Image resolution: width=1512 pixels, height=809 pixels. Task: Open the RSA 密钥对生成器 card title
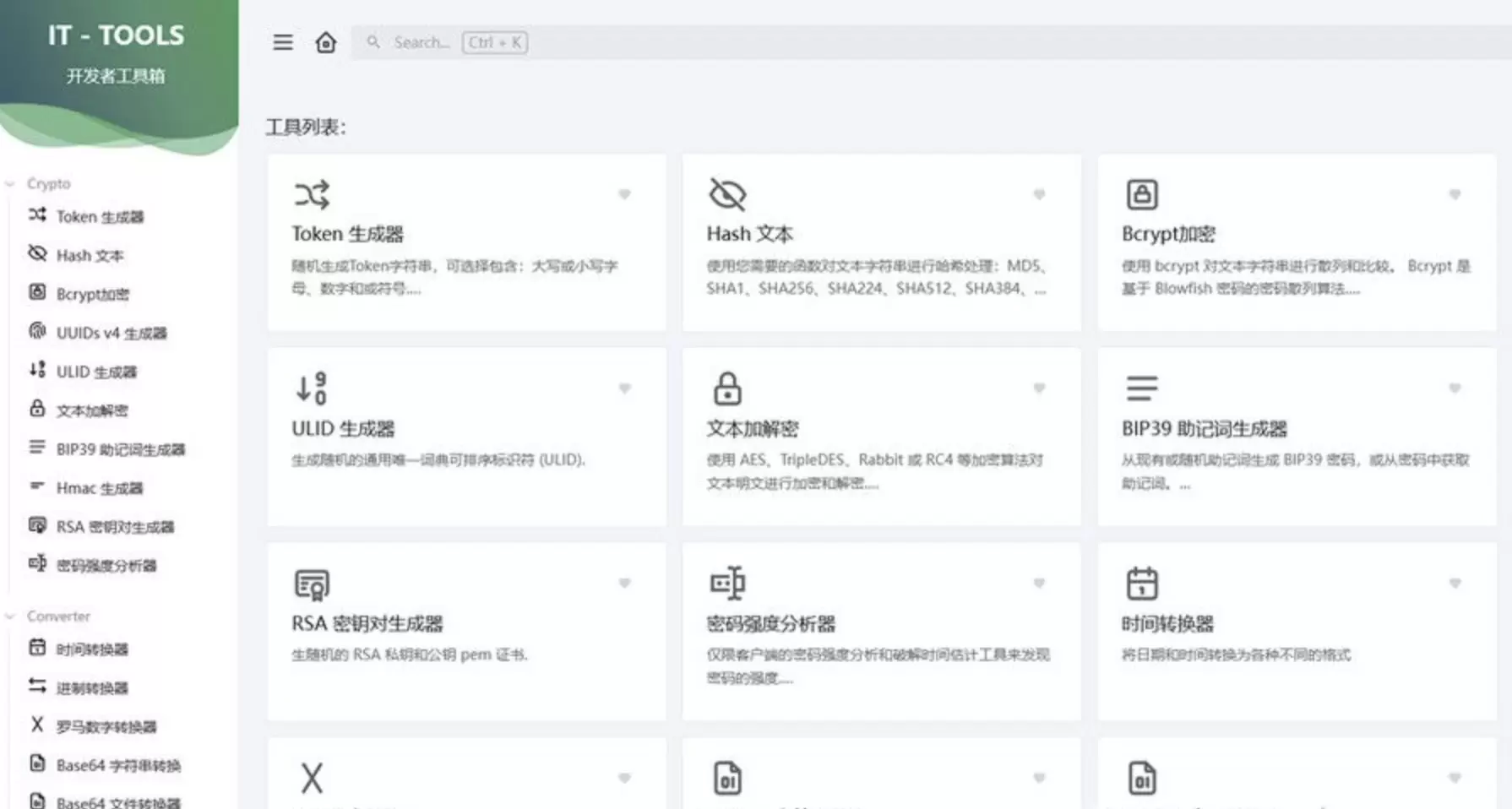367,624
